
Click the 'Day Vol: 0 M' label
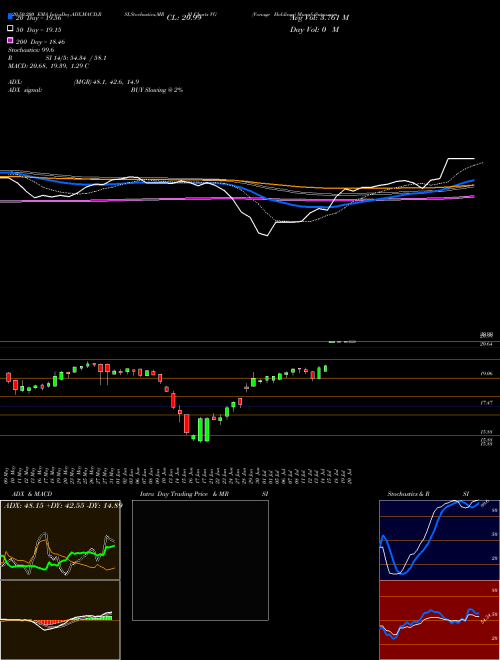(314, 30)
